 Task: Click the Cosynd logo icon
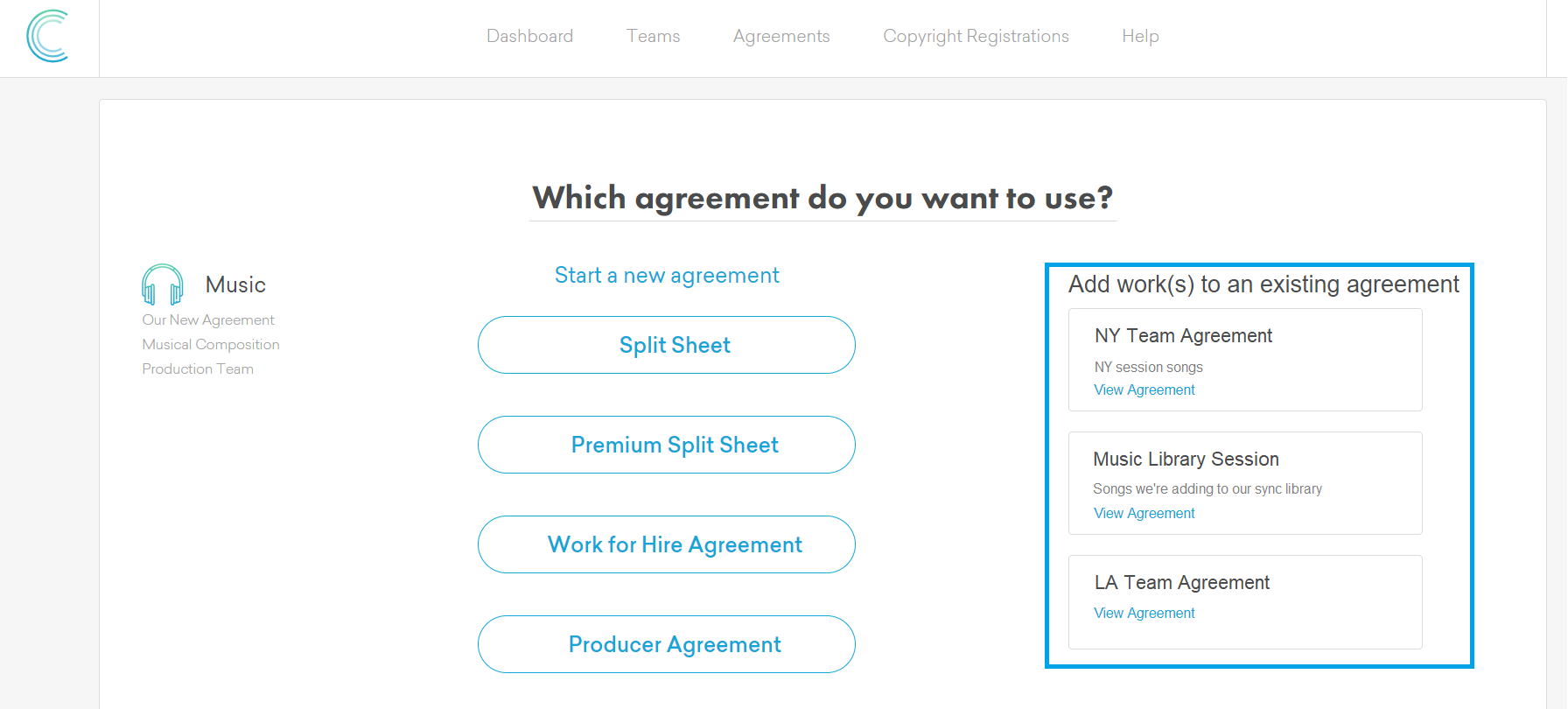[48, 37]
